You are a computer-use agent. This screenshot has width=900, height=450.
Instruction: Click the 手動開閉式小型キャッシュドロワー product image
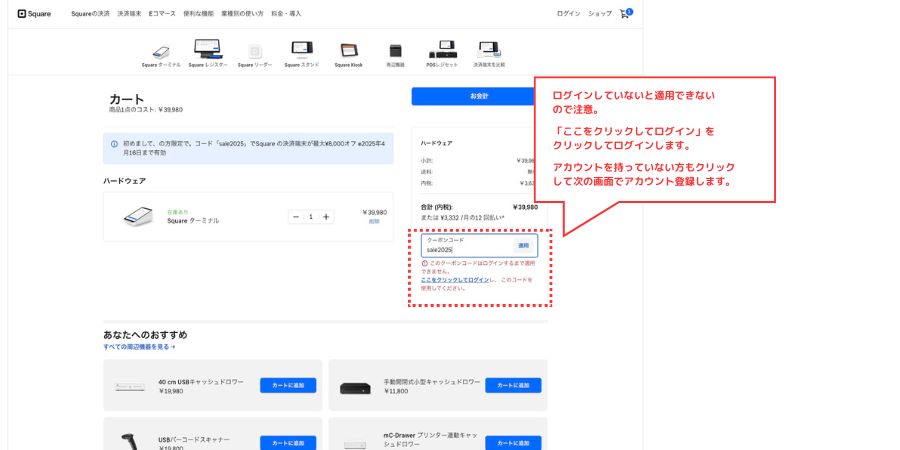coord(355,387)
